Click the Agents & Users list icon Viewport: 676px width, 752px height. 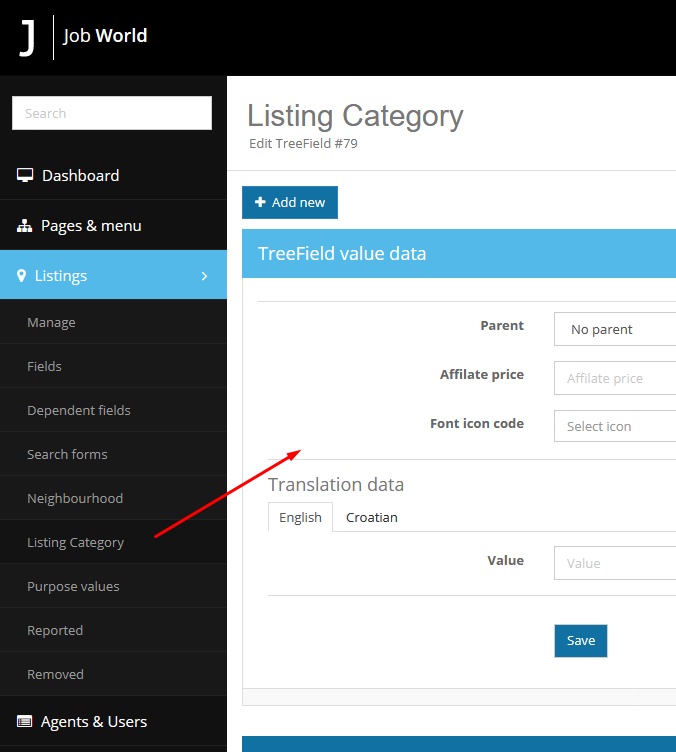point(25,722)
